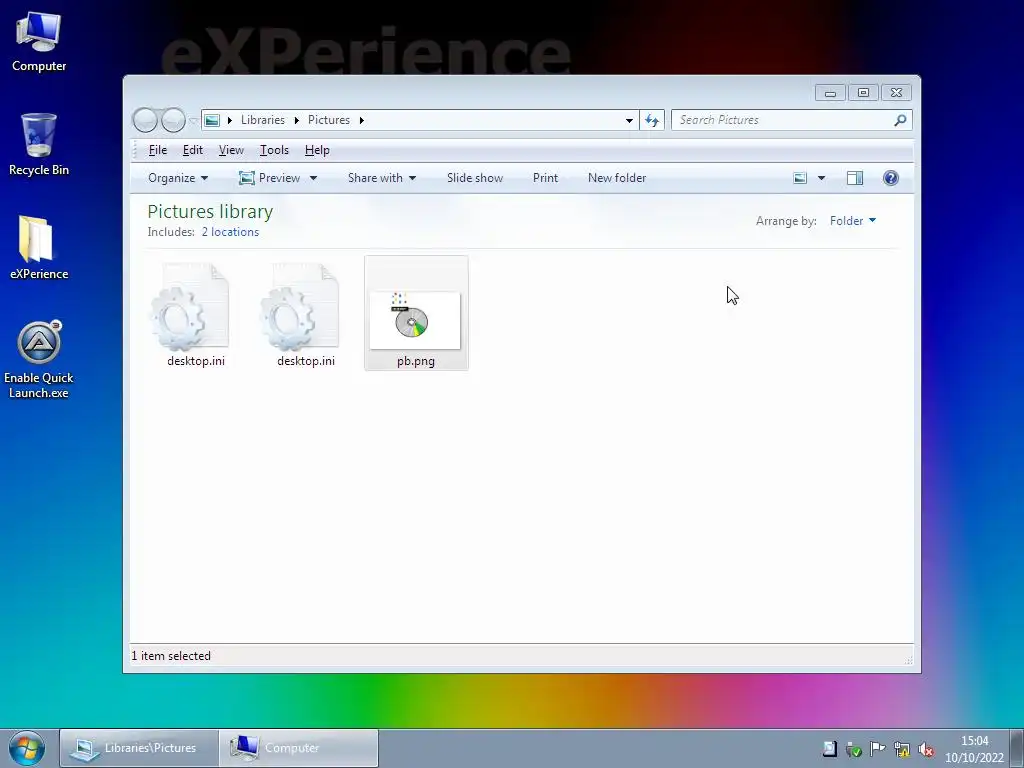
Task: Select the eXPerience folder on desktop
Action: [x=39, y=248]
